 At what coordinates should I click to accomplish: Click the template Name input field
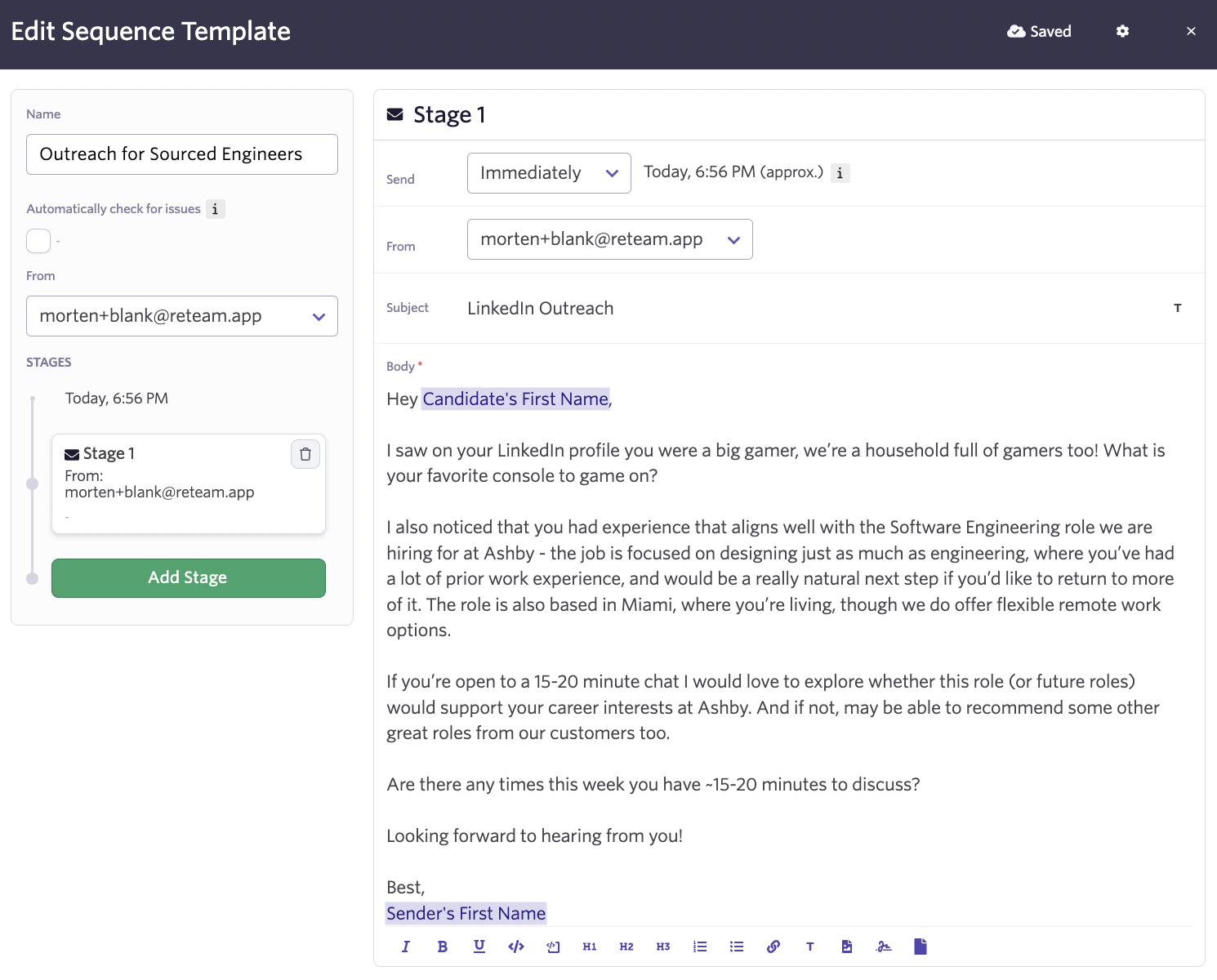(181, 154)
